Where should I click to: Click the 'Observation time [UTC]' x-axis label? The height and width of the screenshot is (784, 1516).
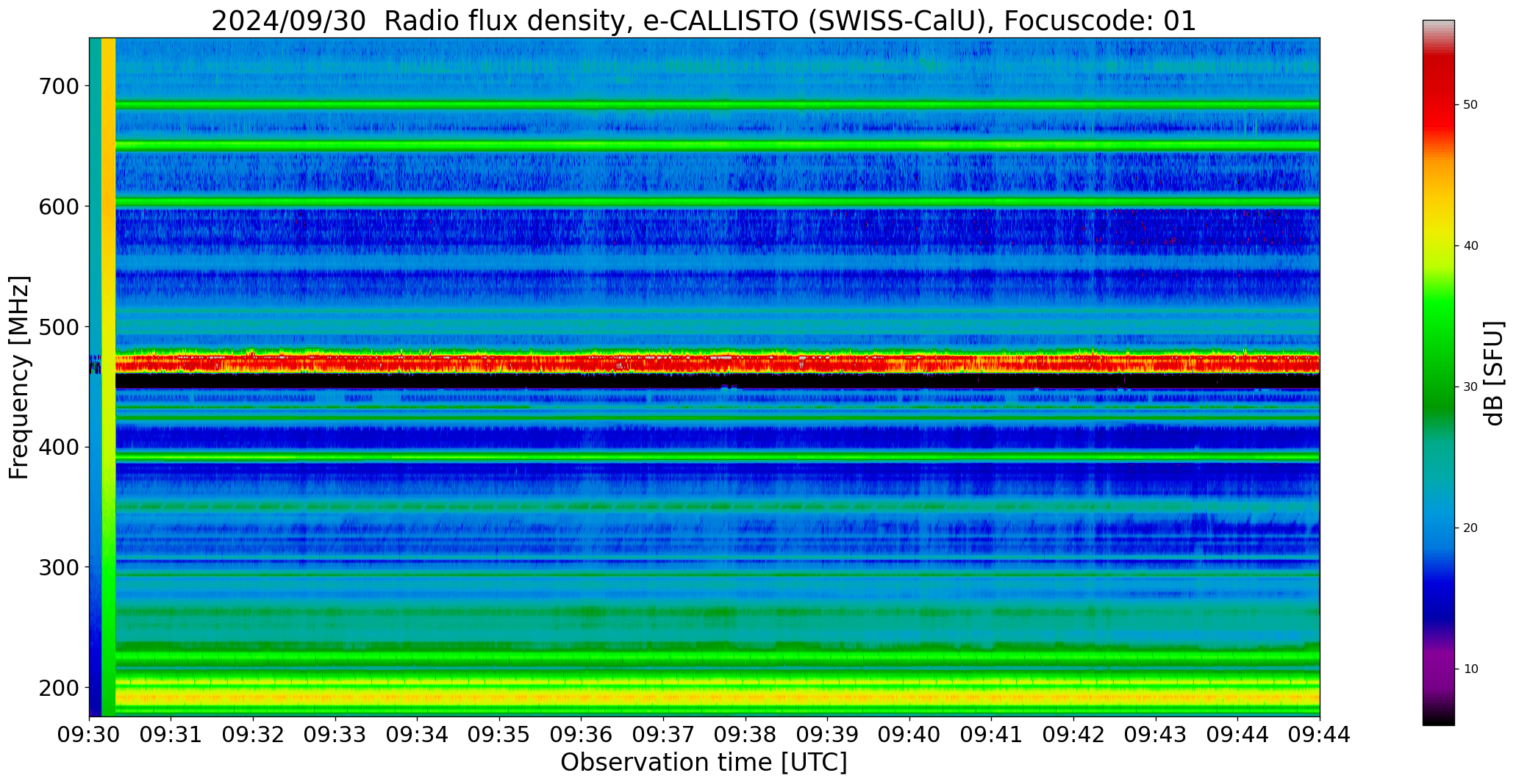point(704,763)
